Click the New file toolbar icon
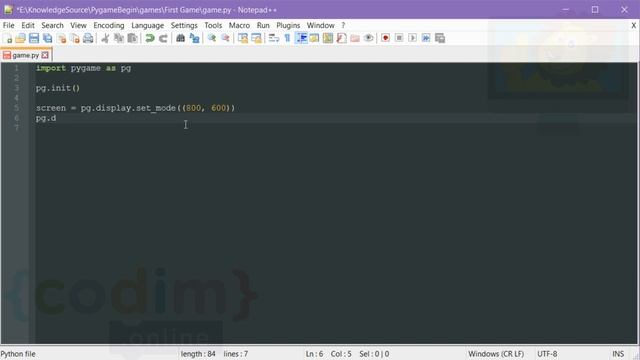Screen dimensions: 640x360 7,38
